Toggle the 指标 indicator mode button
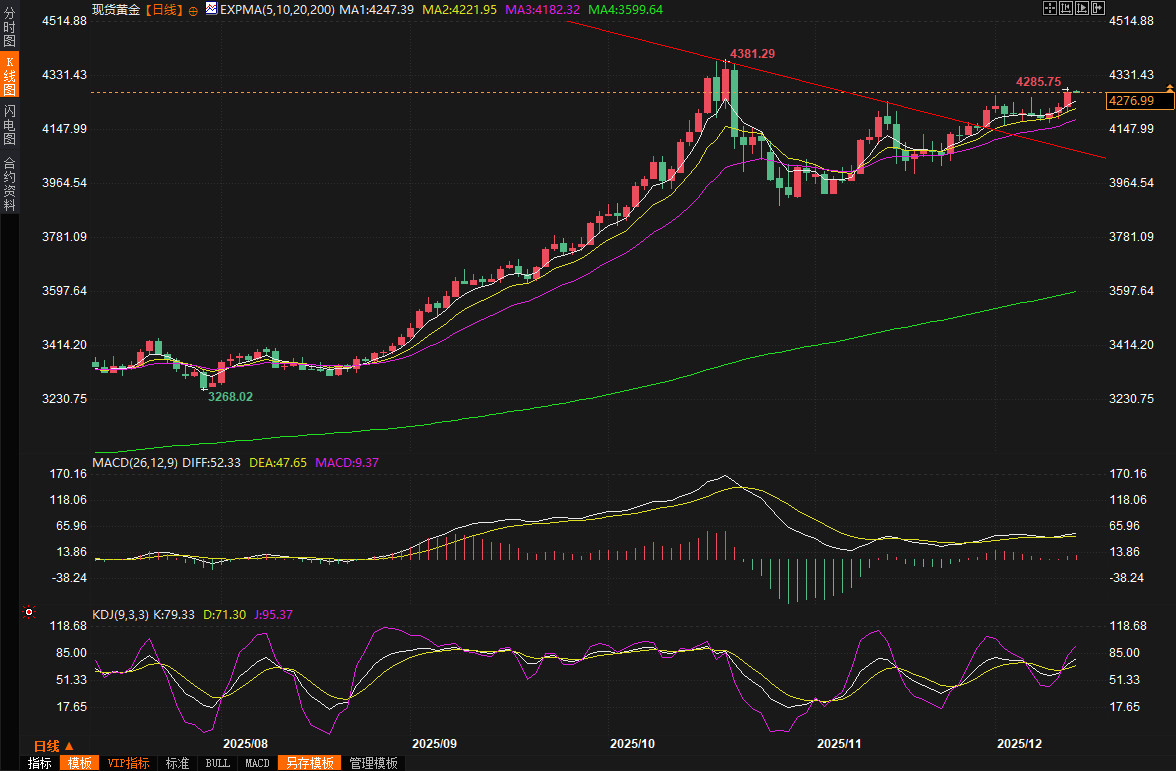 40,763
